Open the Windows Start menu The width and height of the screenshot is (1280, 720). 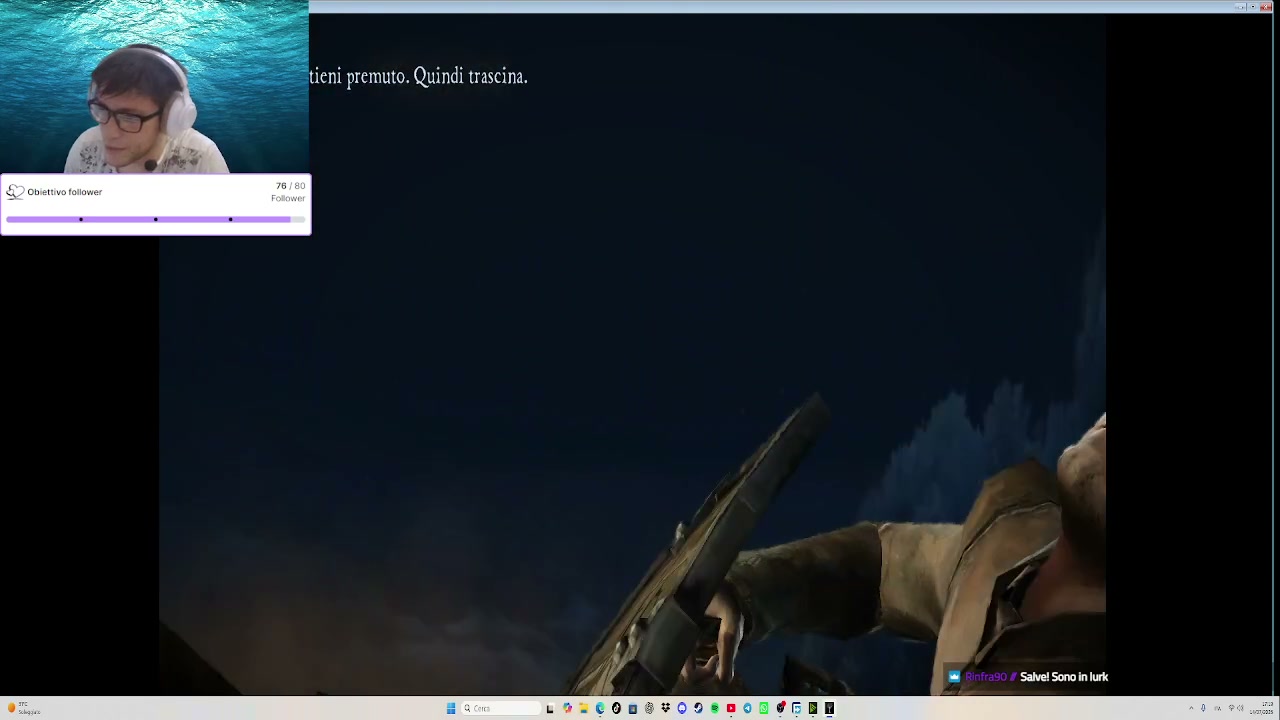coord(451,708)
